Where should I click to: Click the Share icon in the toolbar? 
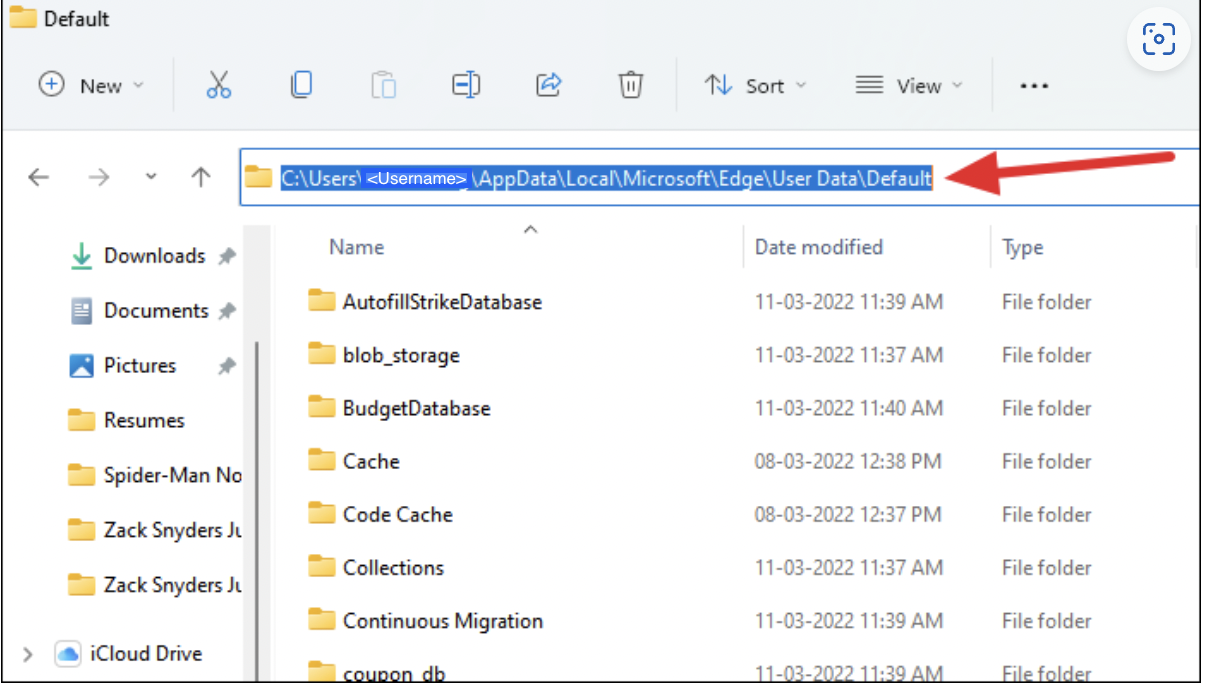tap(548, 85)
